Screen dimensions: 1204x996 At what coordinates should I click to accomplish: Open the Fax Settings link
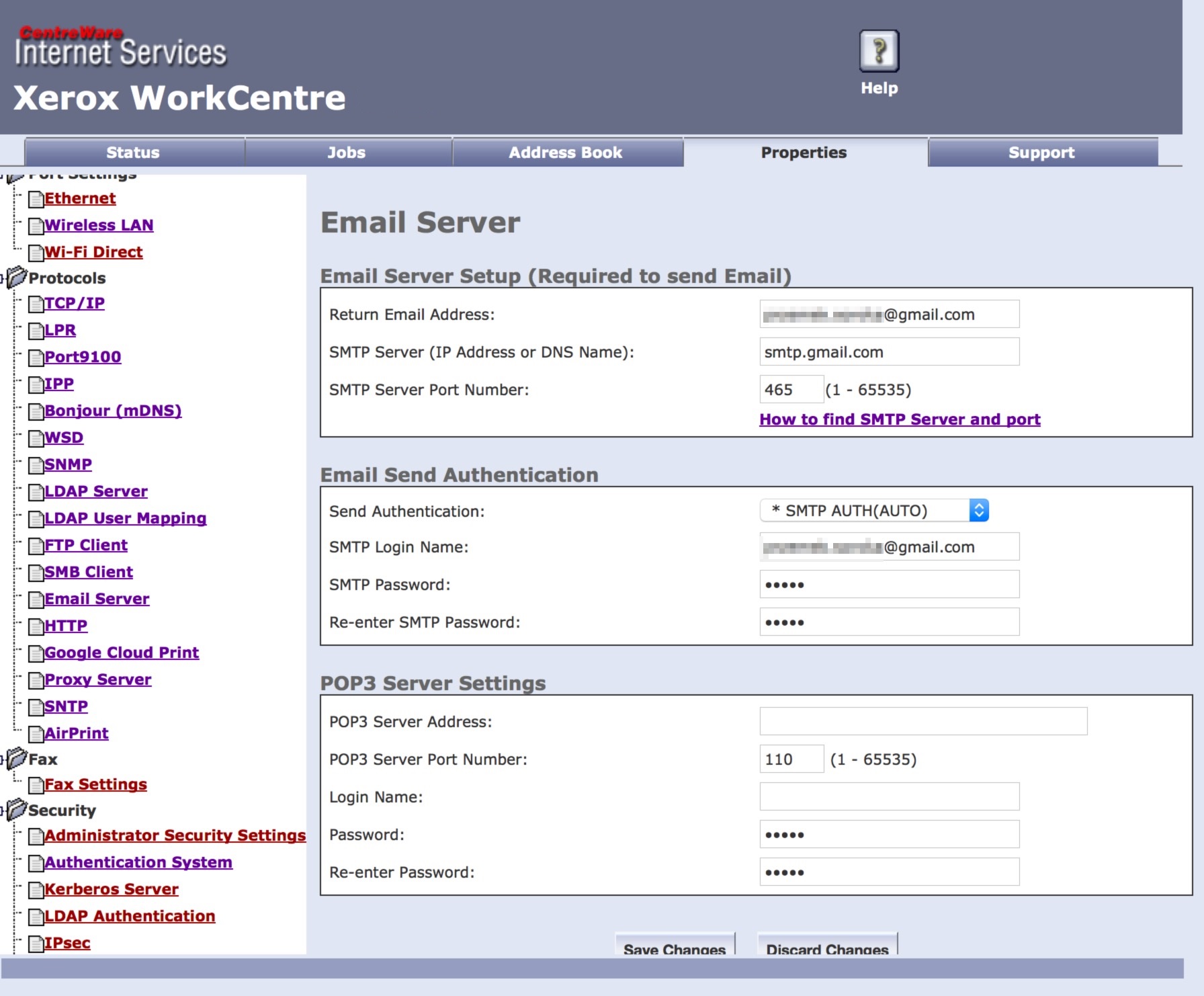pos(95,784)
